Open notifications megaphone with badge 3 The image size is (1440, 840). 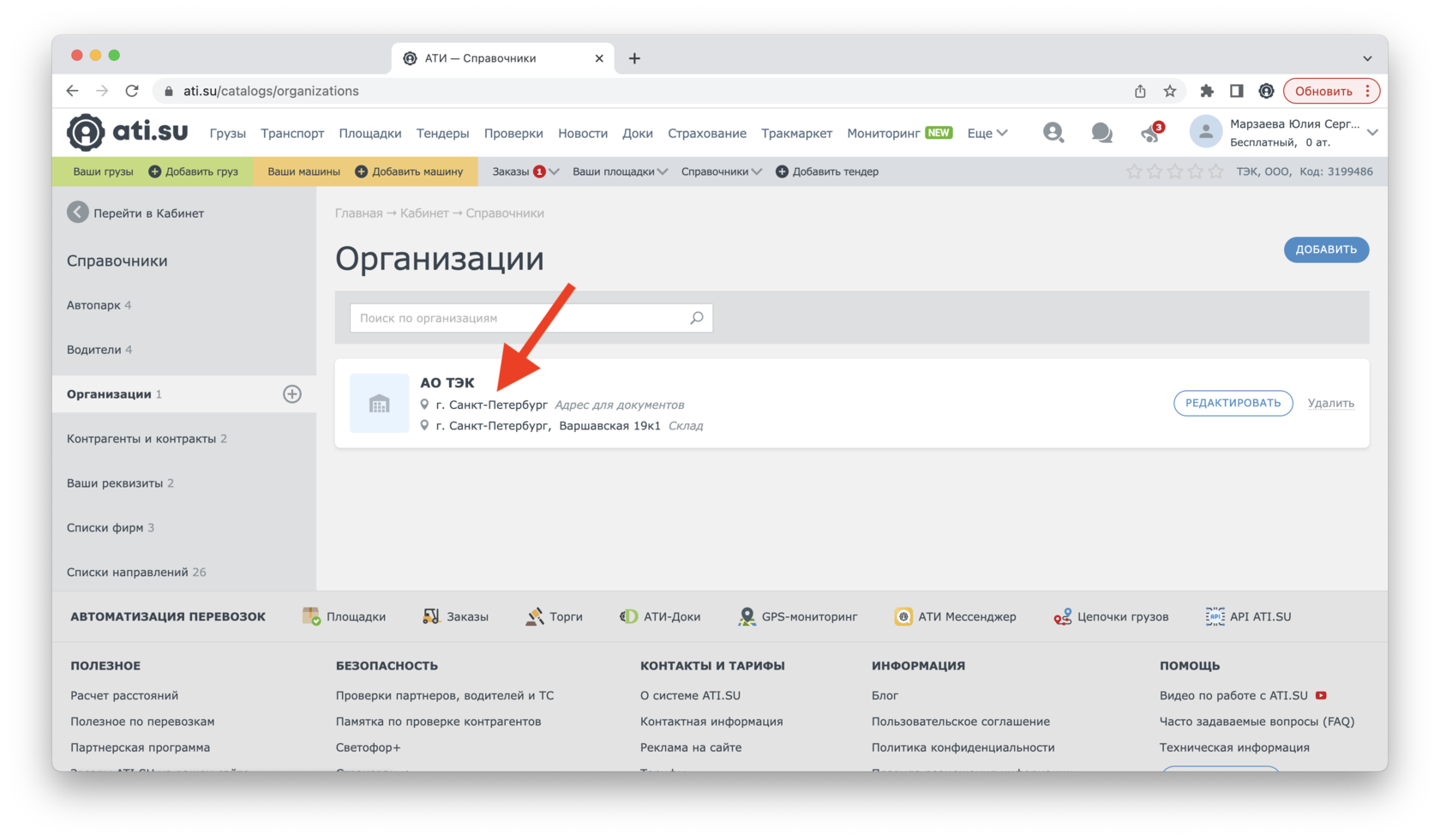click(x=1151, y=132)
